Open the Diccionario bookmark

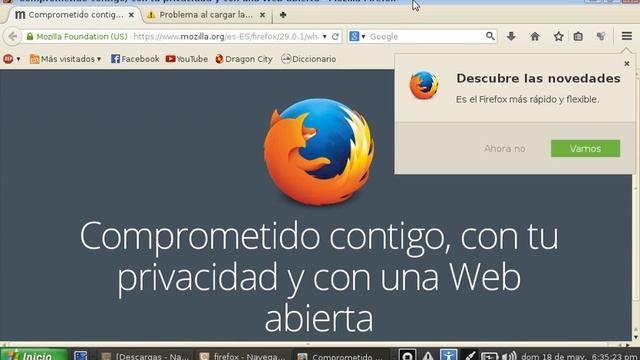coord(309,59)
